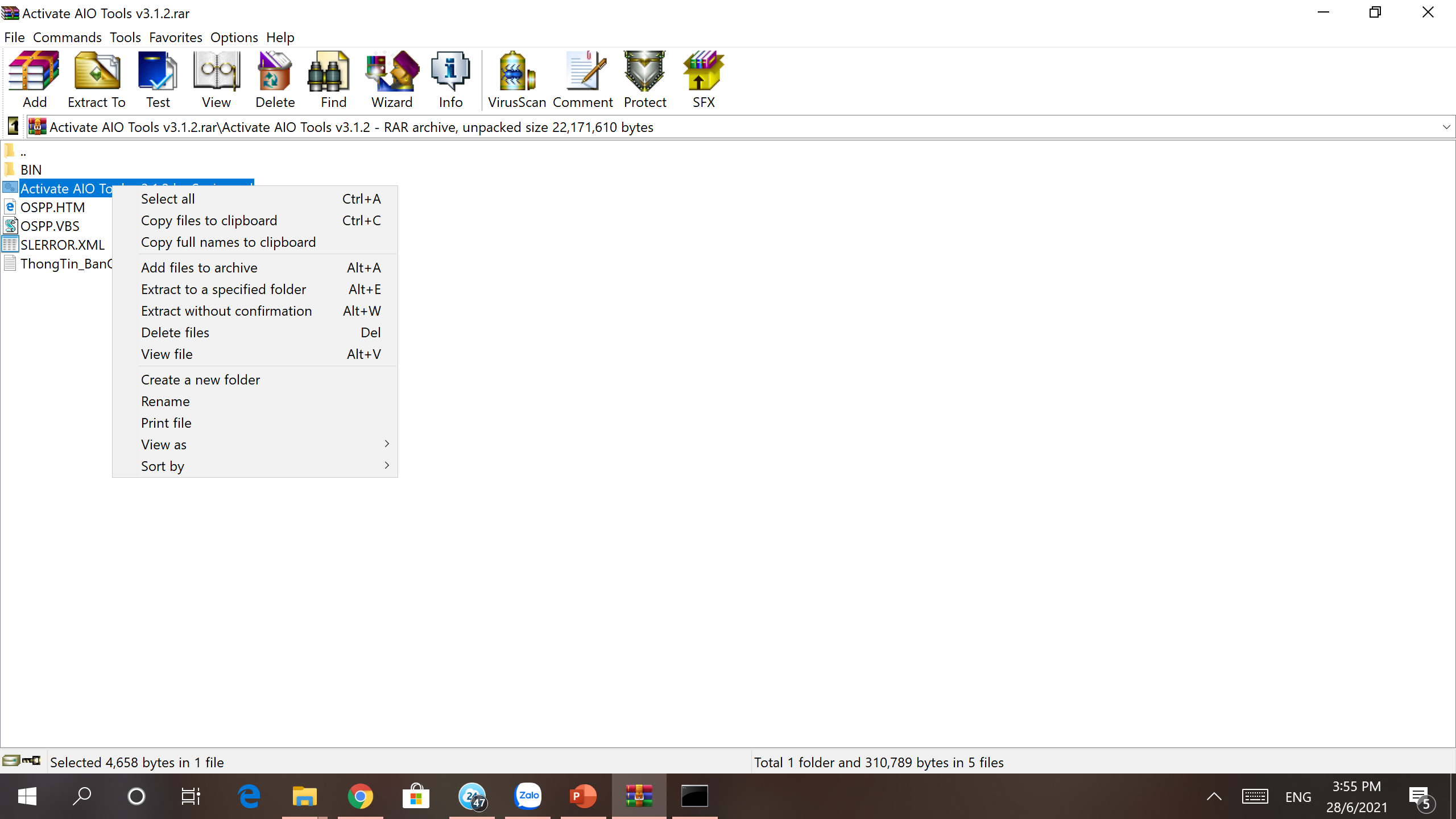This screenshot has height=819, width=1456.
Task: Open the Favorites menu
Action: (175, 38)
